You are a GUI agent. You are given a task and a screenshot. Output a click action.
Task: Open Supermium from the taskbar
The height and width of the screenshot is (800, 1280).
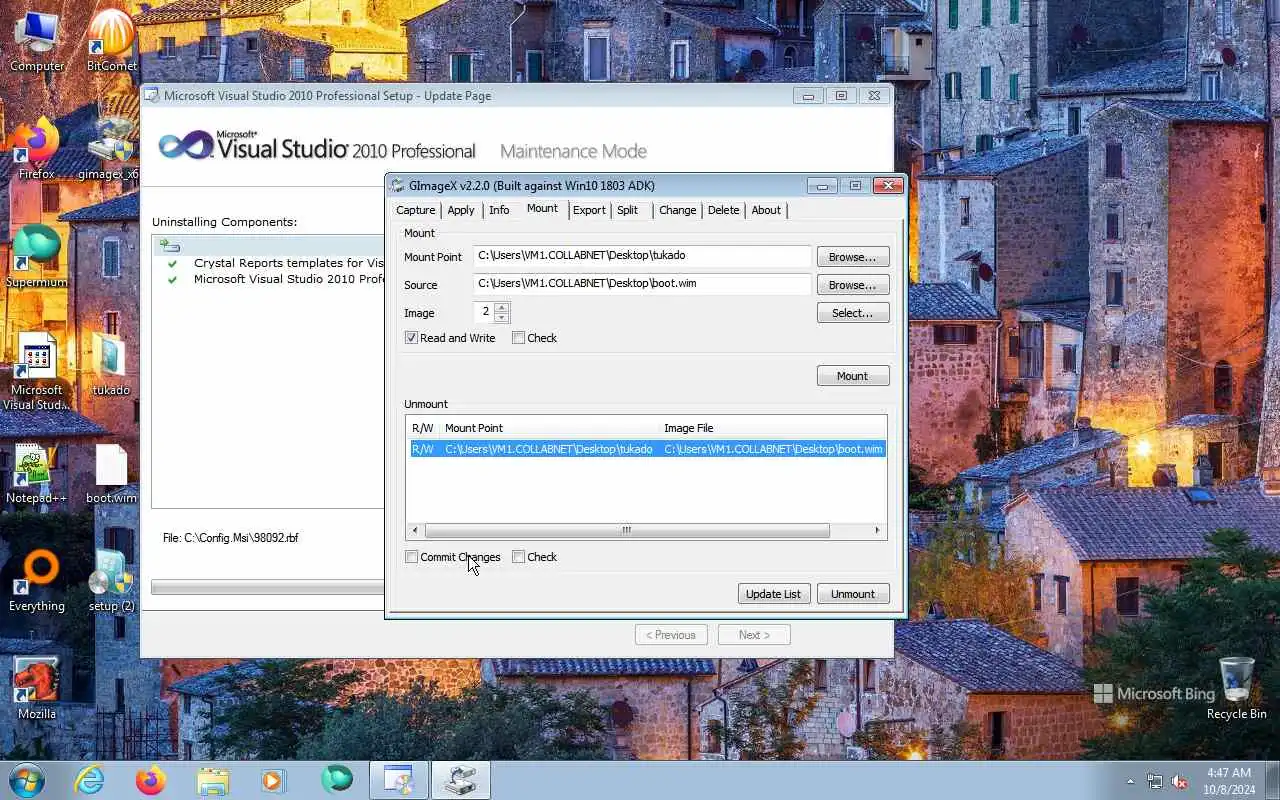pyautogui.click(x=336, y=780)
